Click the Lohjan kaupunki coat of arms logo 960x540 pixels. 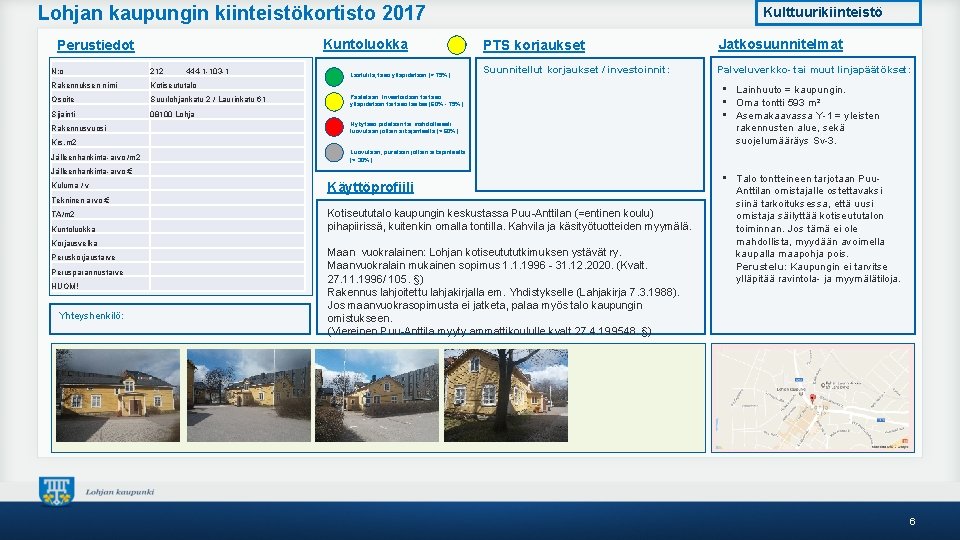point(57,491)
